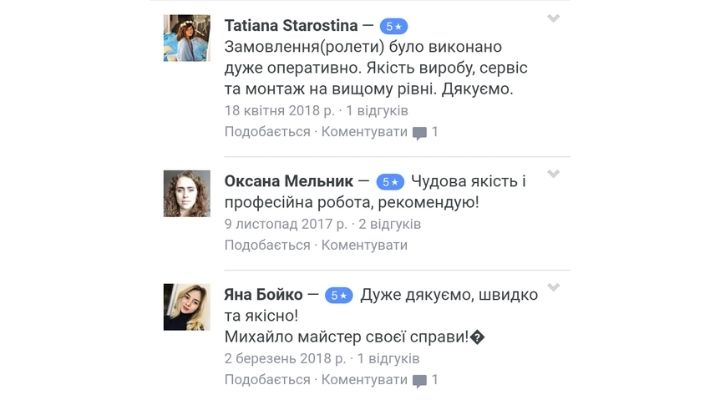Open Tatiana Starostina's profile picture
720x400 pixels.
pos(186,38)
